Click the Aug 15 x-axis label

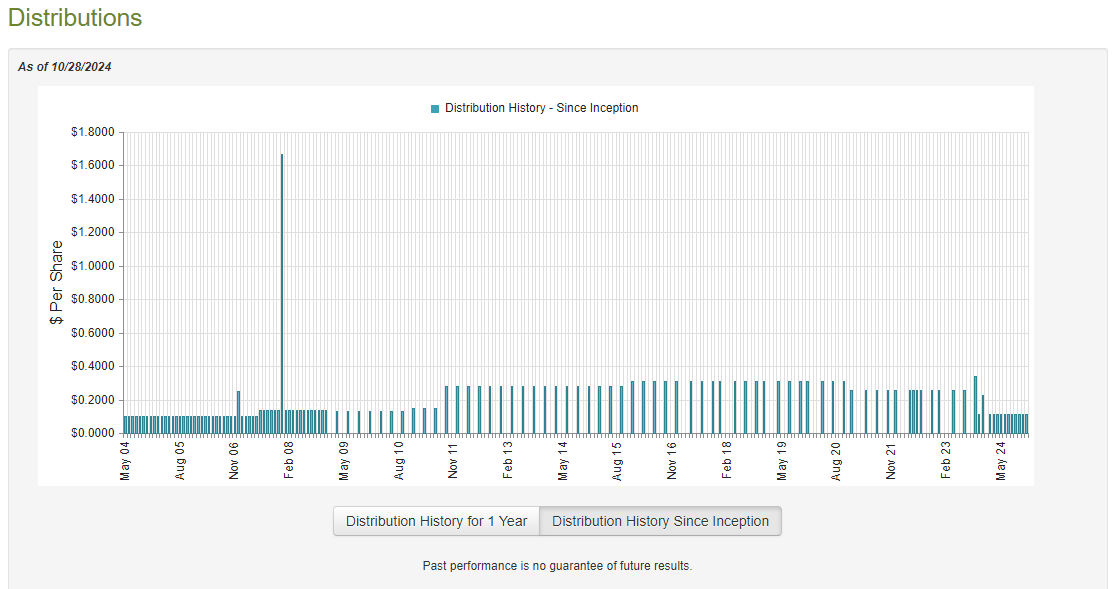[617, 461]
